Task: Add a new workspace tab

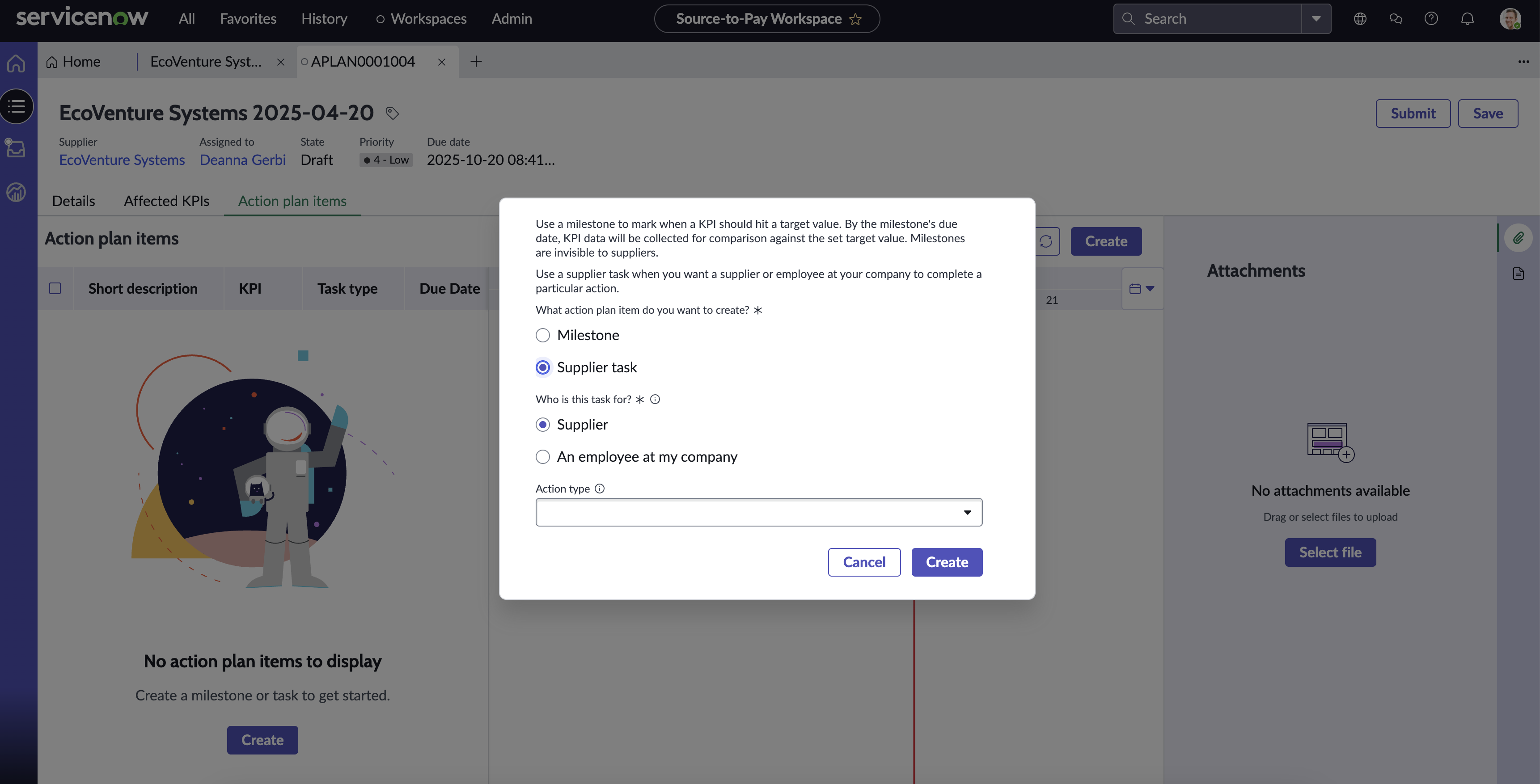Action: point(476,62)
